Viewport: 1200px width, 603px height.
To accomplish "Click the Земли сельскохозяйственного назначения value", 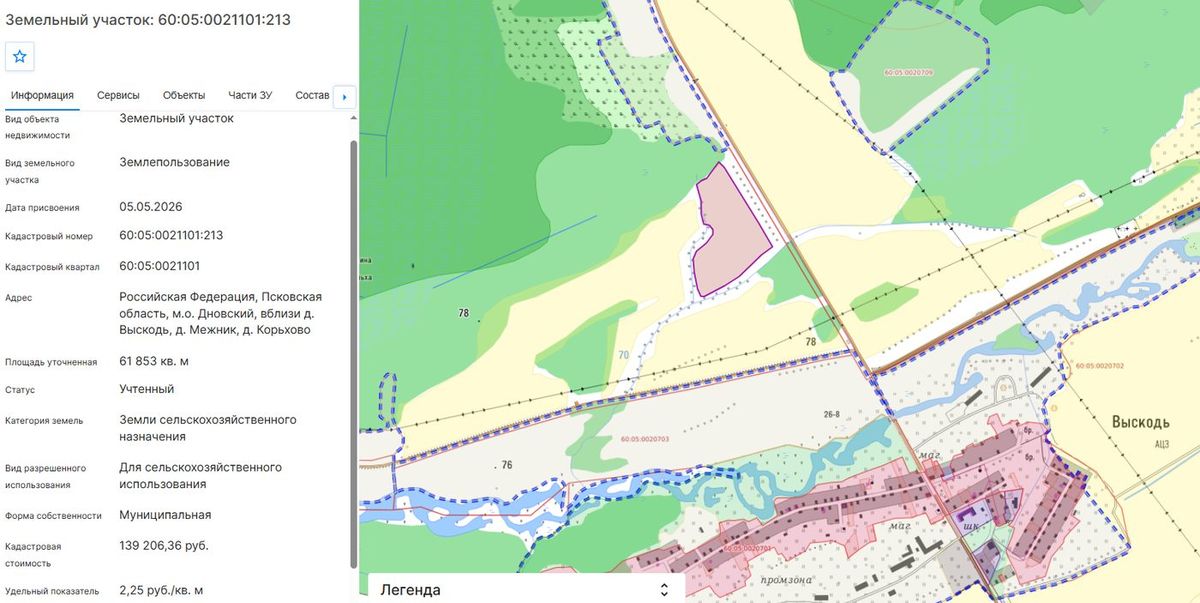I will coord(208,428).
